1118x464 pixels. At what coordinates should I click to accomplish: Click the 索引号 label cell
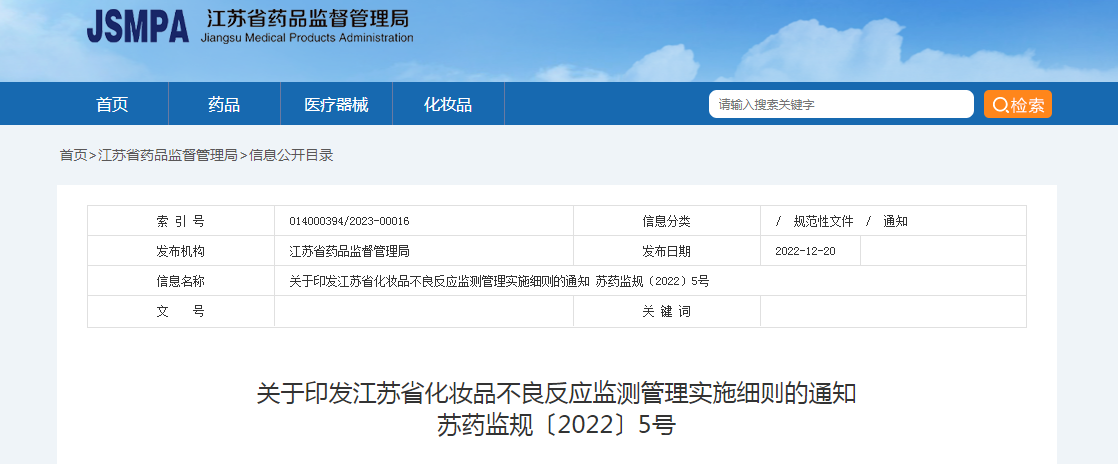[x=180, y=221]
